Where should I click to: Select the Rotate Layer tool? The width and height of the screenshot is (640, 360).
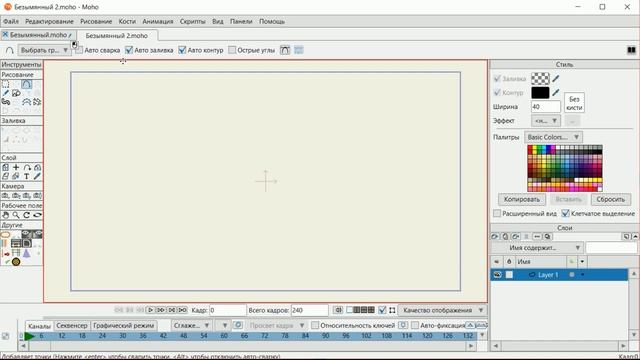pyautogui.click(x=27, y=167)
